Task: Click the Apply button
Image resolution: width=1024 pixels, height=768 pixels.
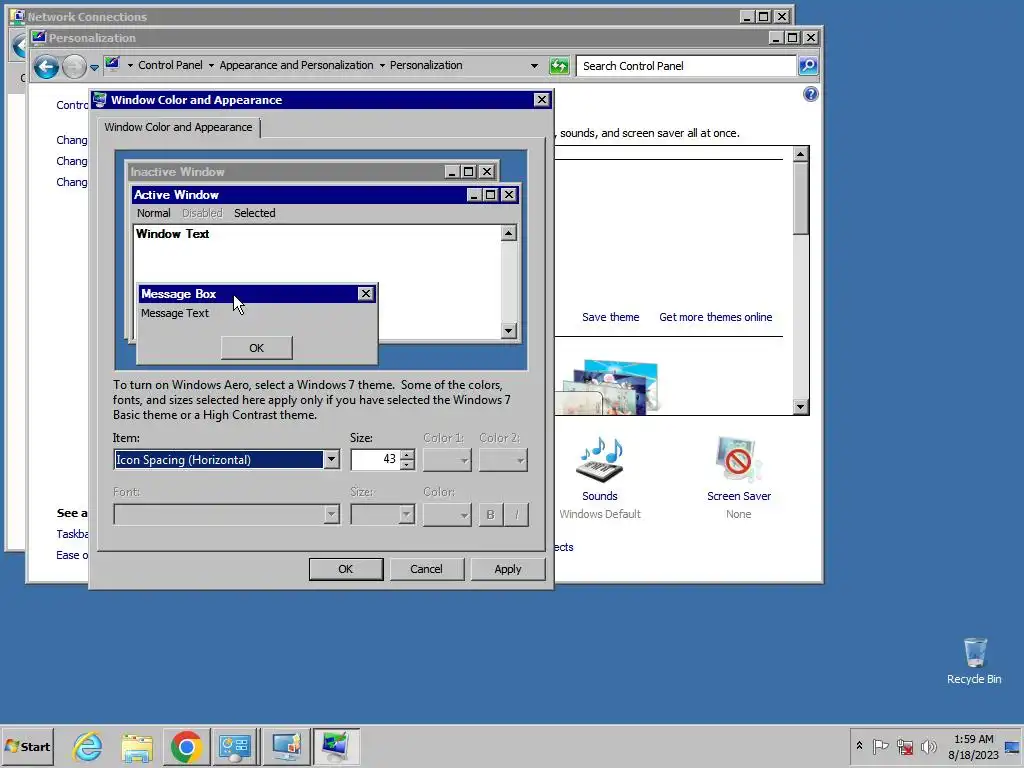Action: pos(508,569)
